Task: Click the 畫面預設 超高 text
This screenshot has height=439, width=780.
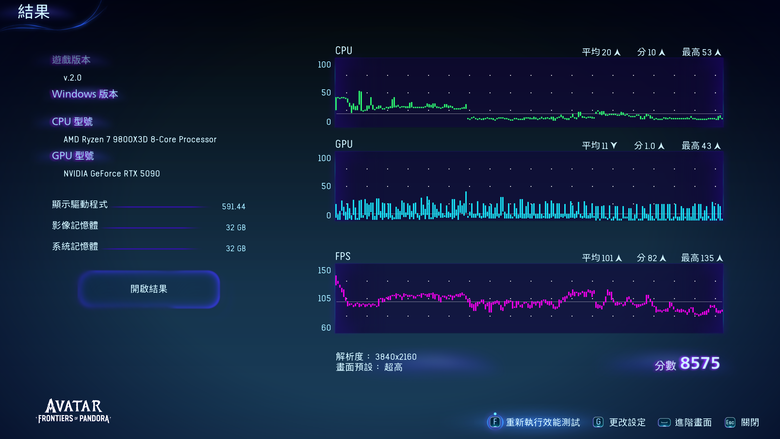Action: click(x=369, y=367)
